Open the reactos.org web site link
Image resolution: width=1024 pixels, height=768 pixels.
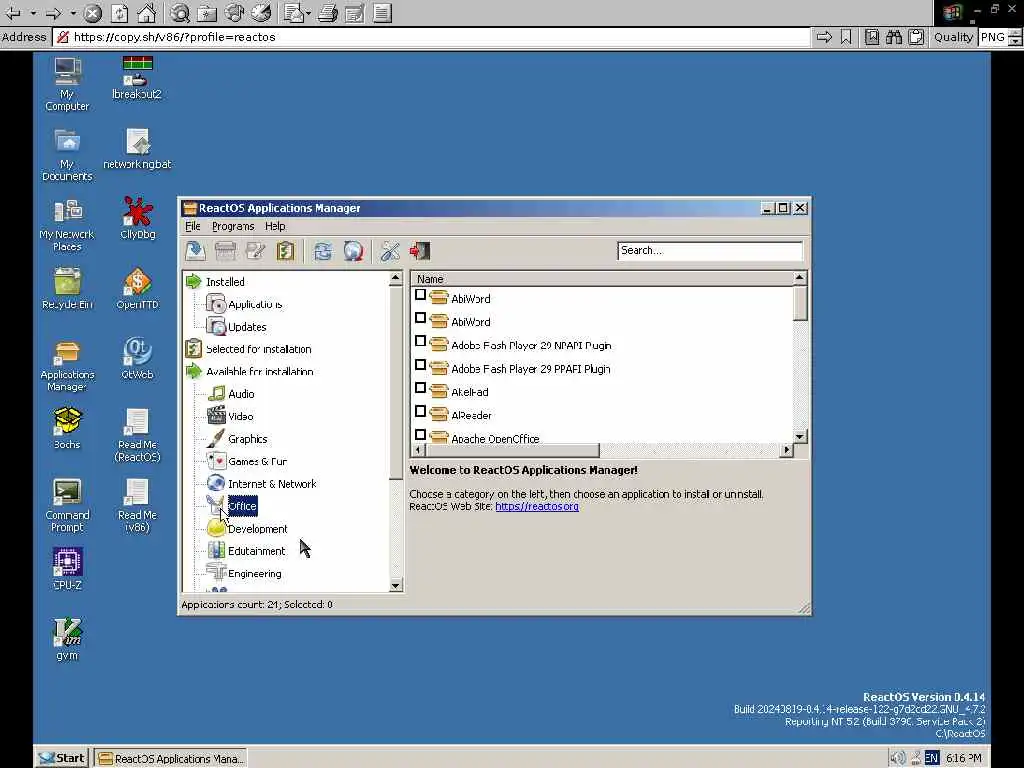pos(537,507)
